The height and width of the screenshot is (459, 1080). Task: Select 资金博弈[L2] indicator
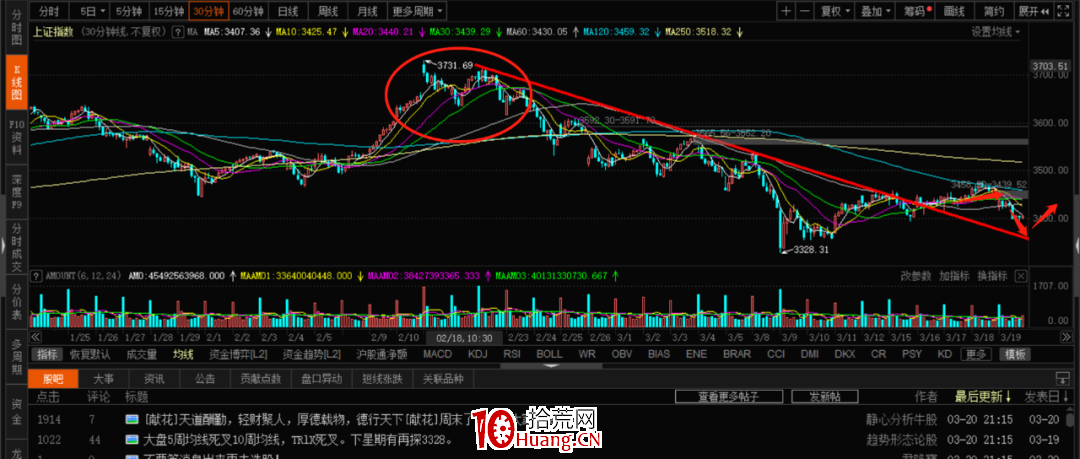click(x=239, y=354)
